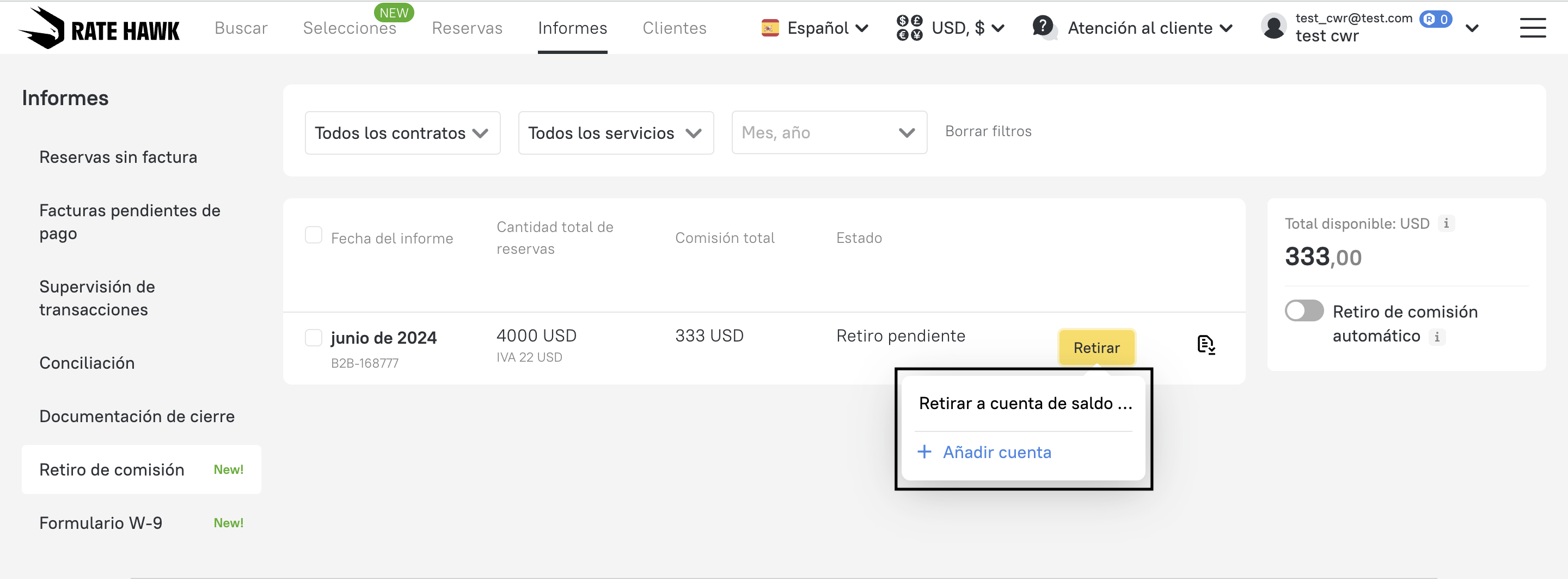Click the Spanish flag icon

tap(770, 28)
